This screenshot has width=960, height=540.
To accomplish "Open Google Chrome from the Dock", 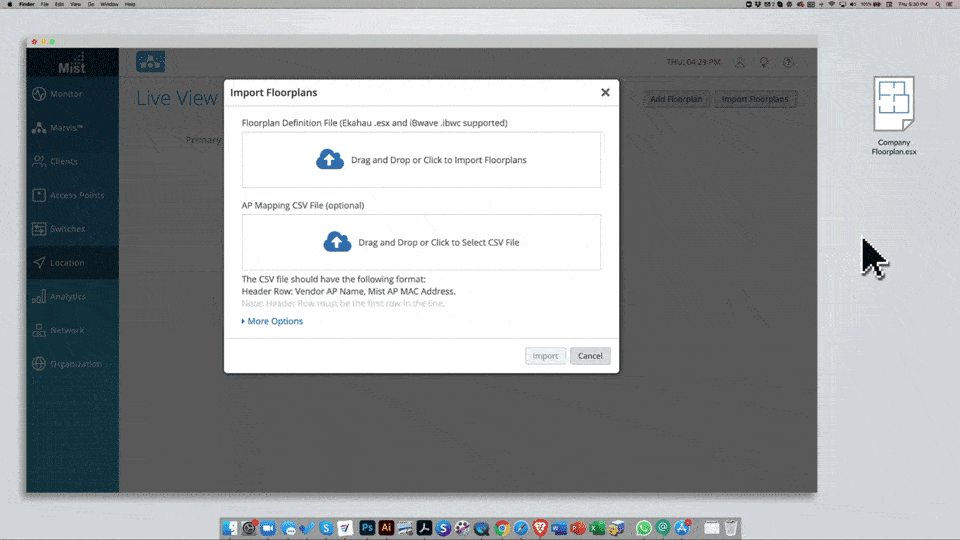I will 502,527.
